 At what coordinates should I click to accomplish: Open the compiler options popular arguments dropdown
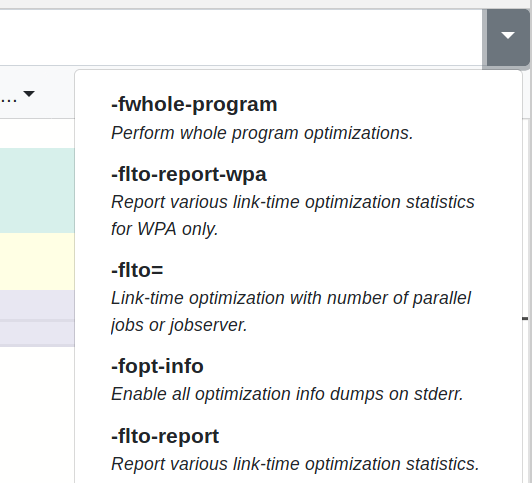(x=508, y=37)
